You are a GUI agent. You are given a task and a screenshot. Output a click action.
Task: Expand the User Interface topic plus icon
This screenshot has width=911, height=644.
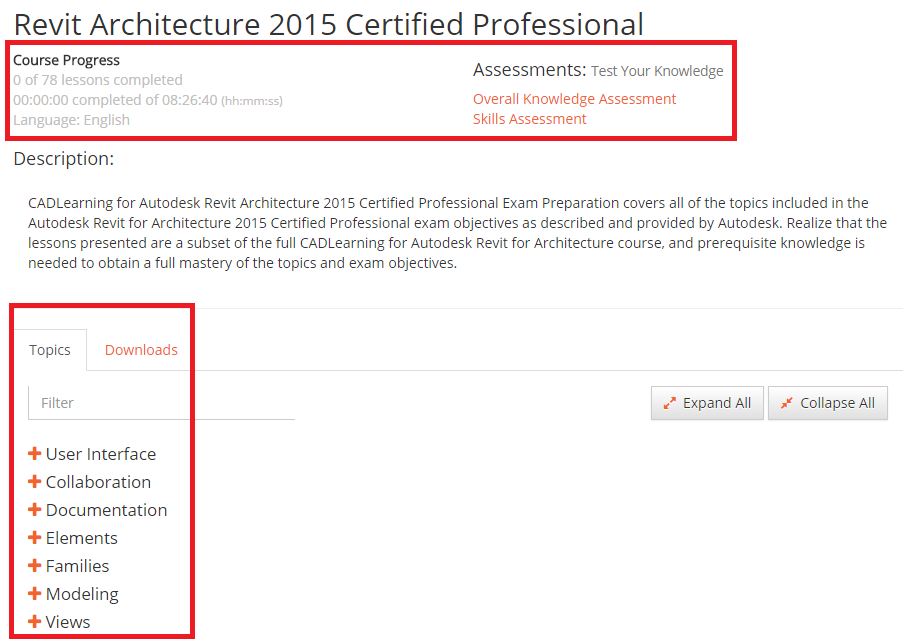click(x=34, y=453)
